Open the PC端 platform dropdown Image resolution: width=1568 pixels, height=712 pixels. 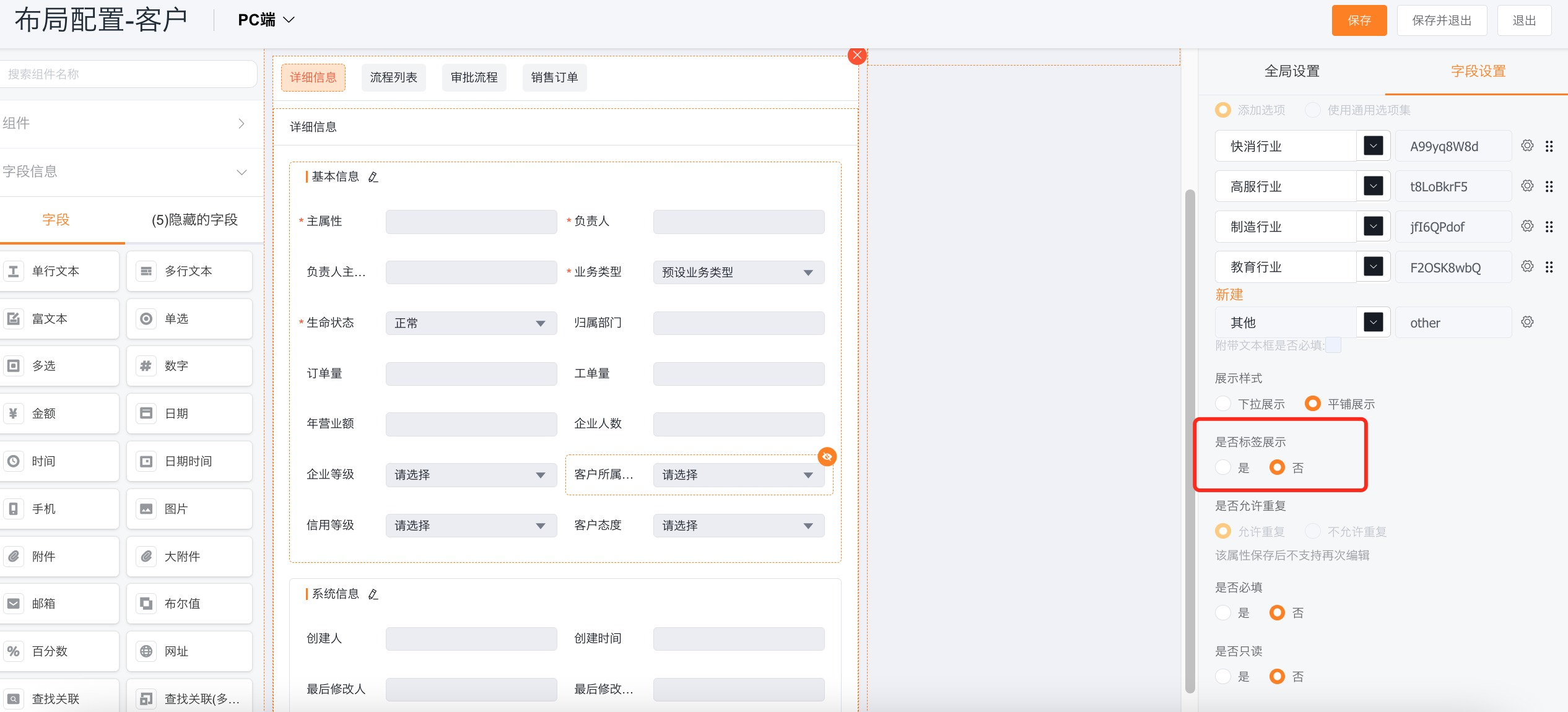[266, 20]
